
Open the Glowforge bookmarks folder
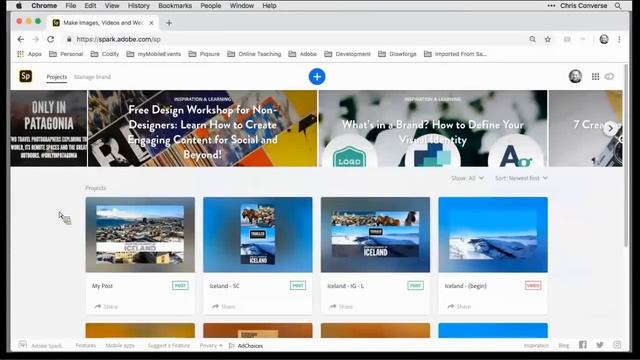click(x=398, y=54)
